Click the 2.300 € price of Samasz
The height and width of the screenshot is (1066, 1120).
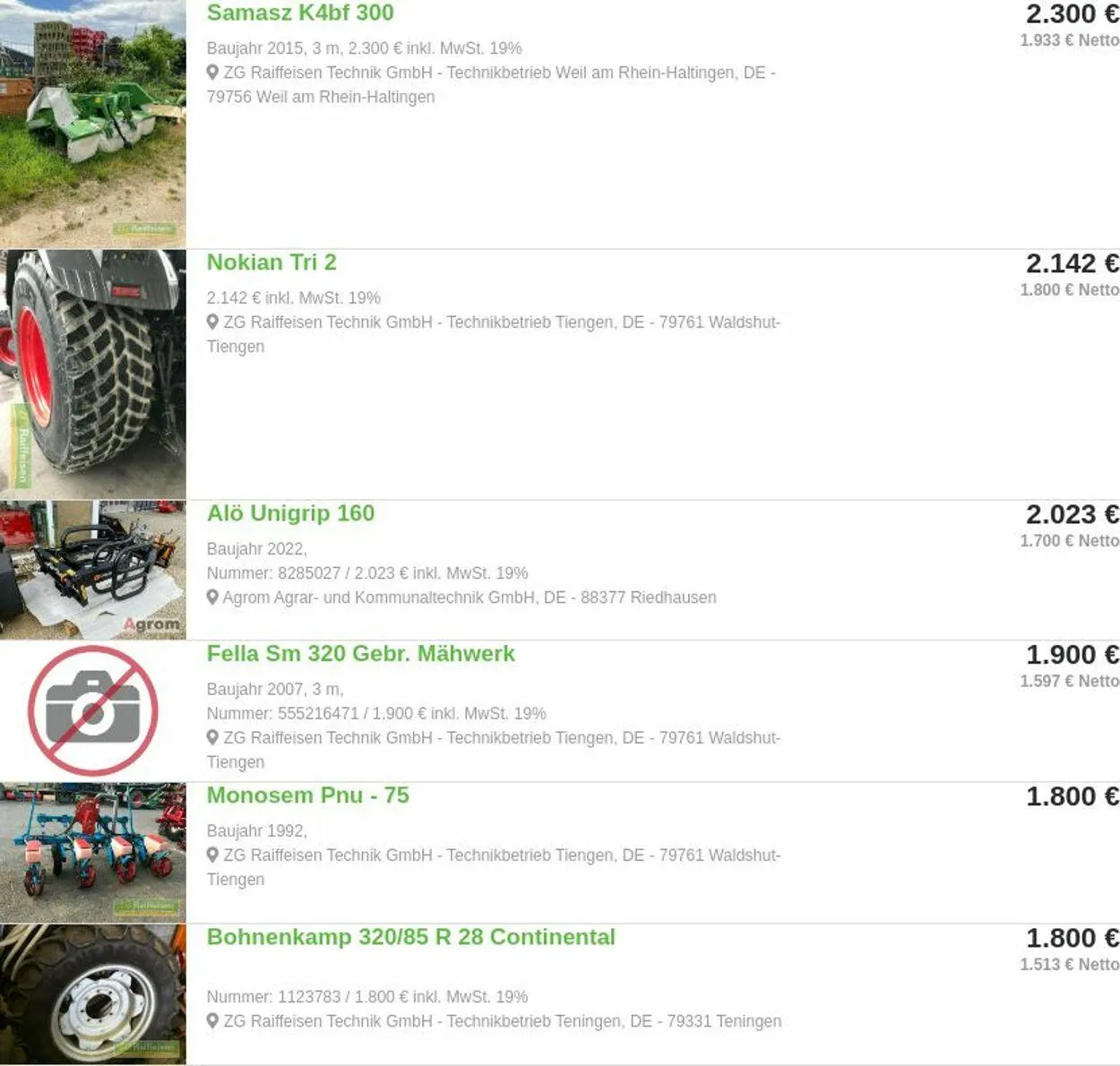tap(1073, 14)
